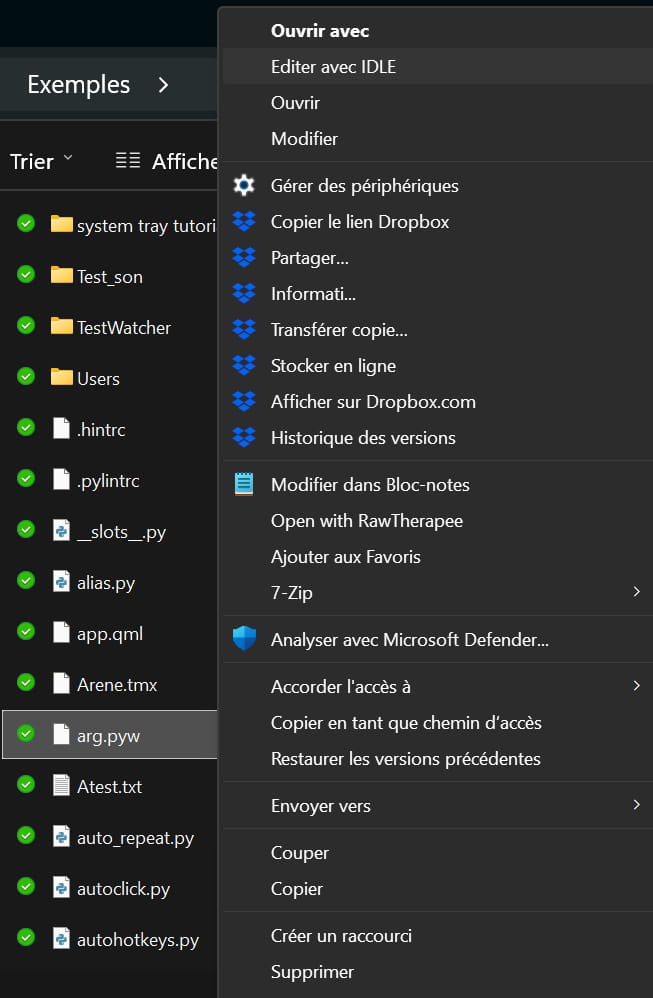Choose Editer avec IDLE

tap(333, 67)
